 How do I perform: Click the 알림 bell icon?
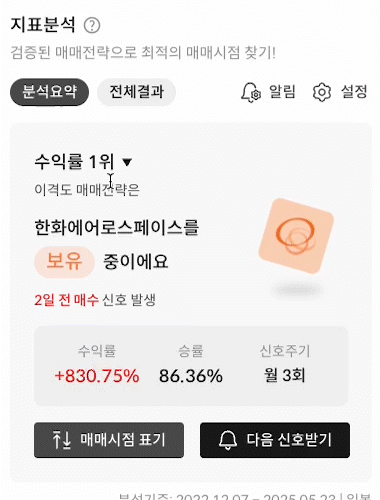pyautogui.click(x=251, y=92)
